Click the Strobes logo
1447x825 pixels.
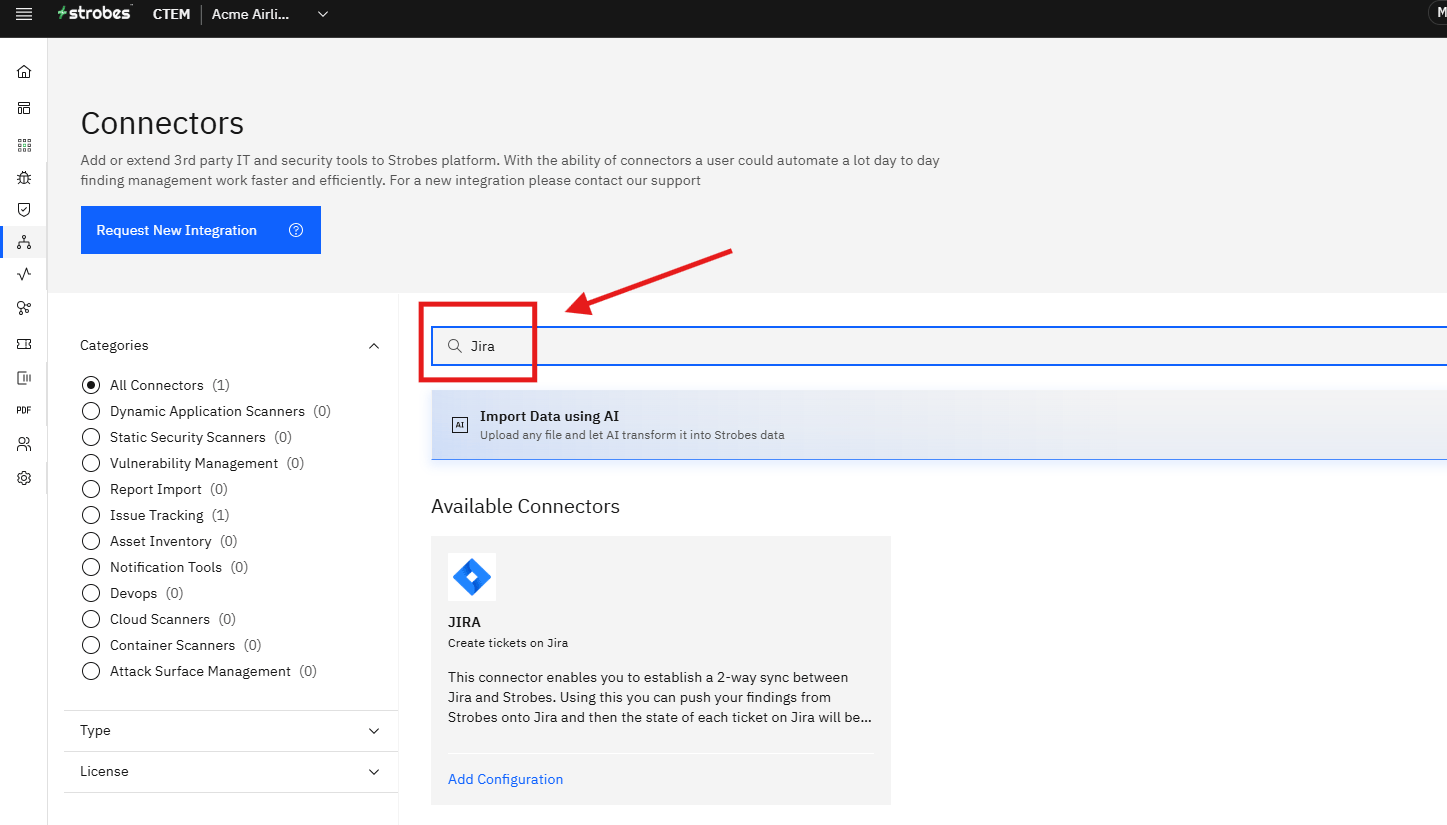(94, 14)
